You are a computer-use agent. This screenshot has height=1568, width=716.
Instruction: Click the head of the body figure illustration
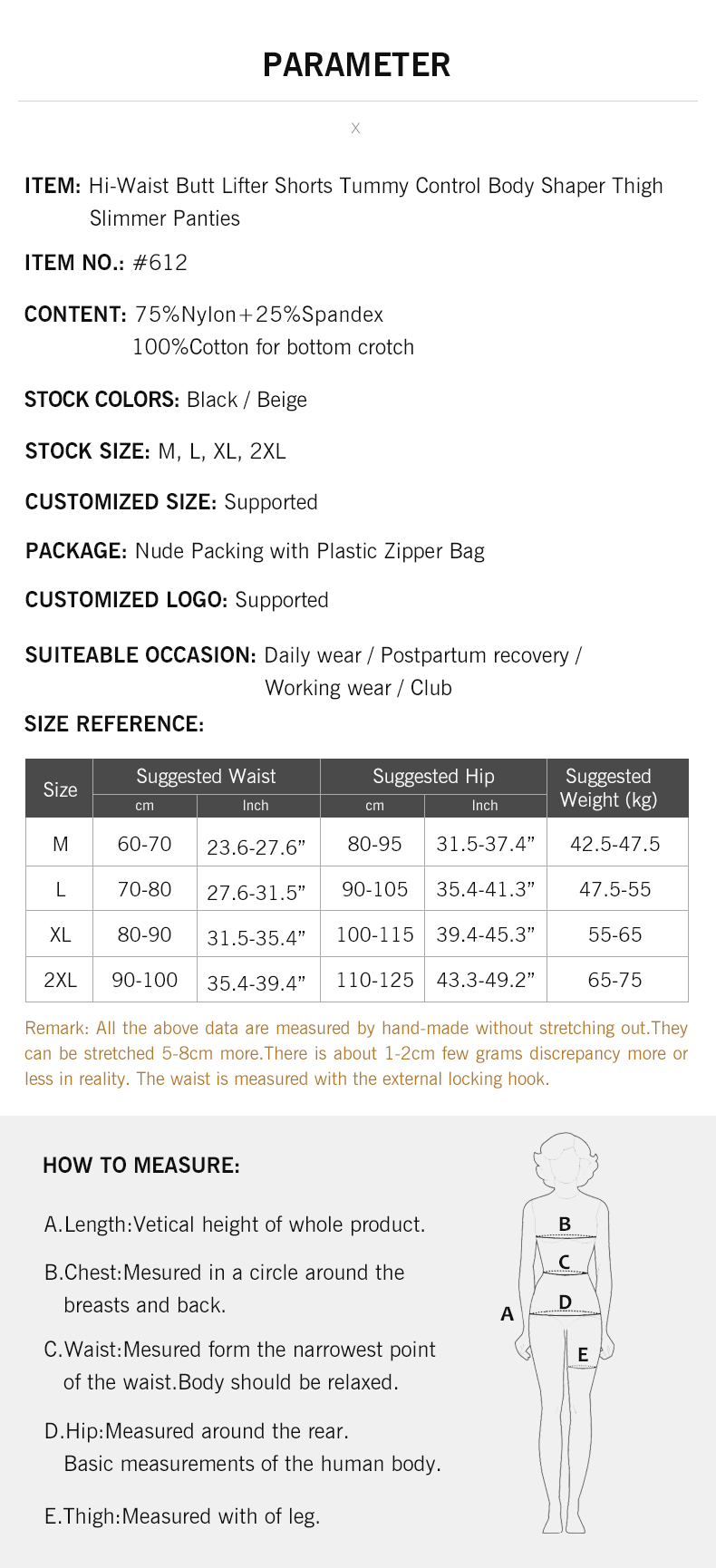point(566,1161)
